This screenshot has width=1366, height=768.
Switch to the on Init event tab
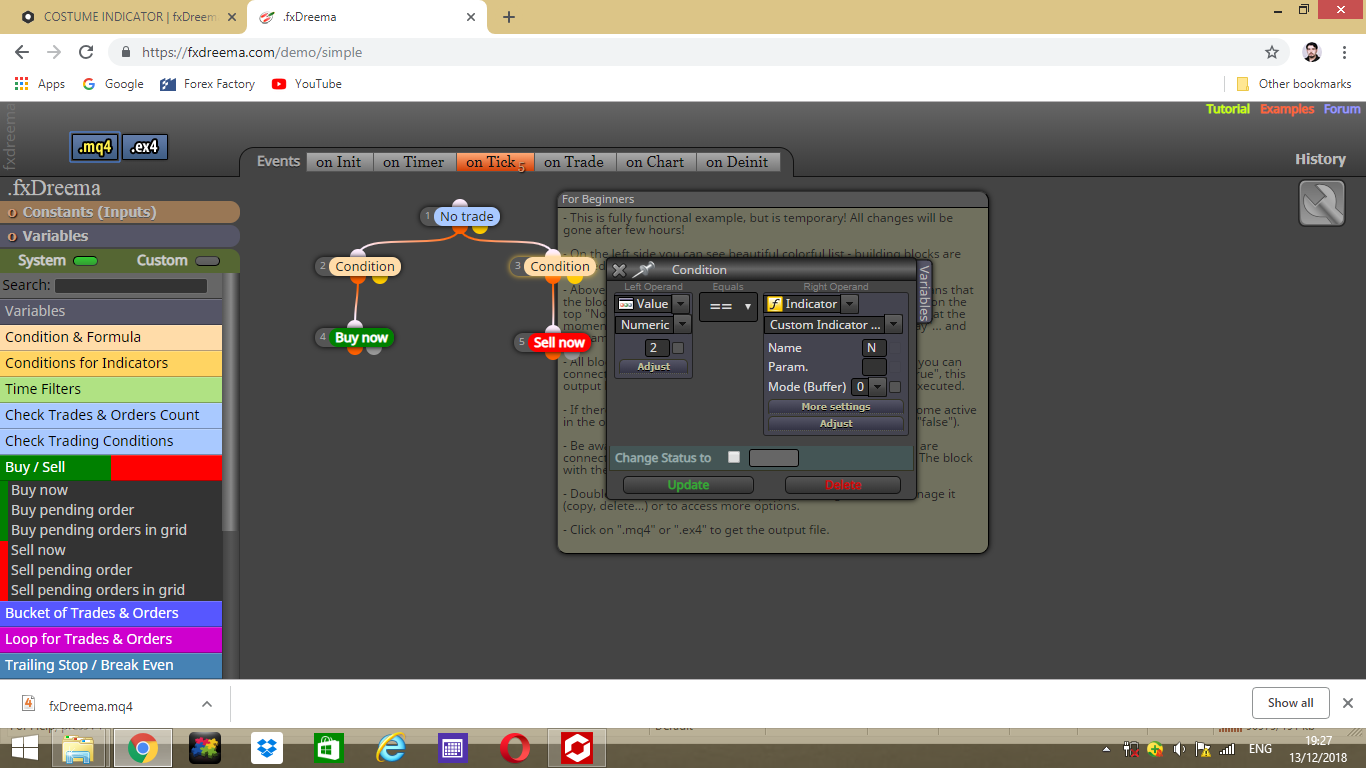[x=339, y=162]
